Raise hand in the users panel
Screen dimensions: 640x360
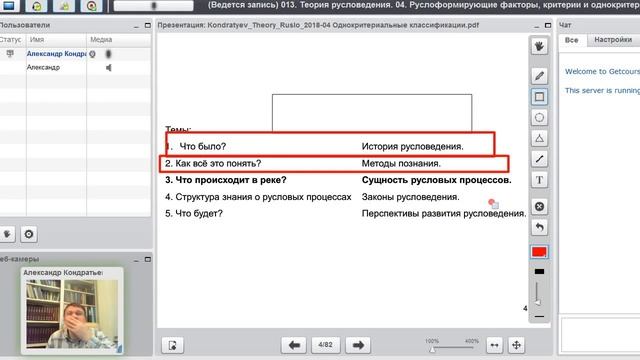coord(7,234)
